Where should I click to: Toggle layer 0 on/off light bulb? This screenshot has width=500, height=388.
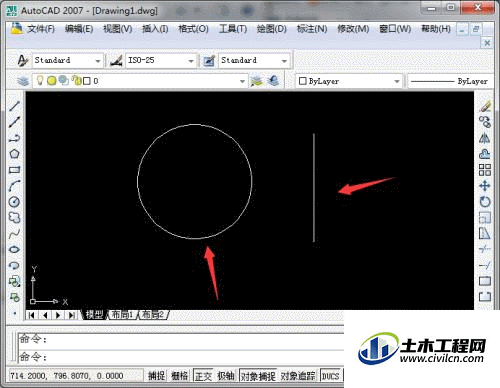pyautogui.click(x=40, y=81)
